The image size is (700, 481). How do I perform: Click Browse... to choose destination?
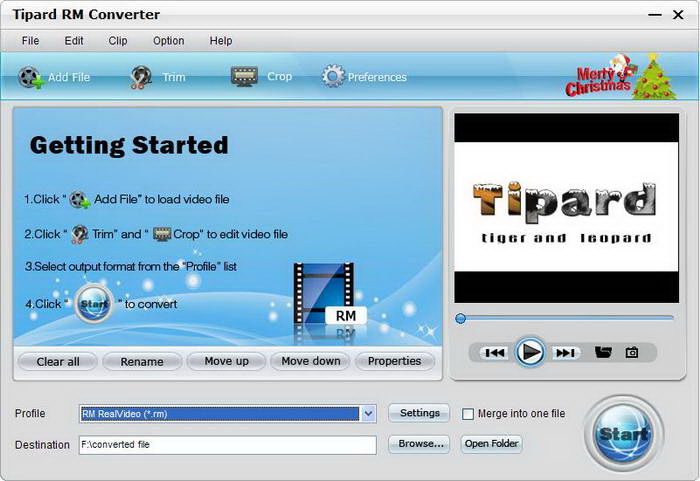tap(419, 444)
